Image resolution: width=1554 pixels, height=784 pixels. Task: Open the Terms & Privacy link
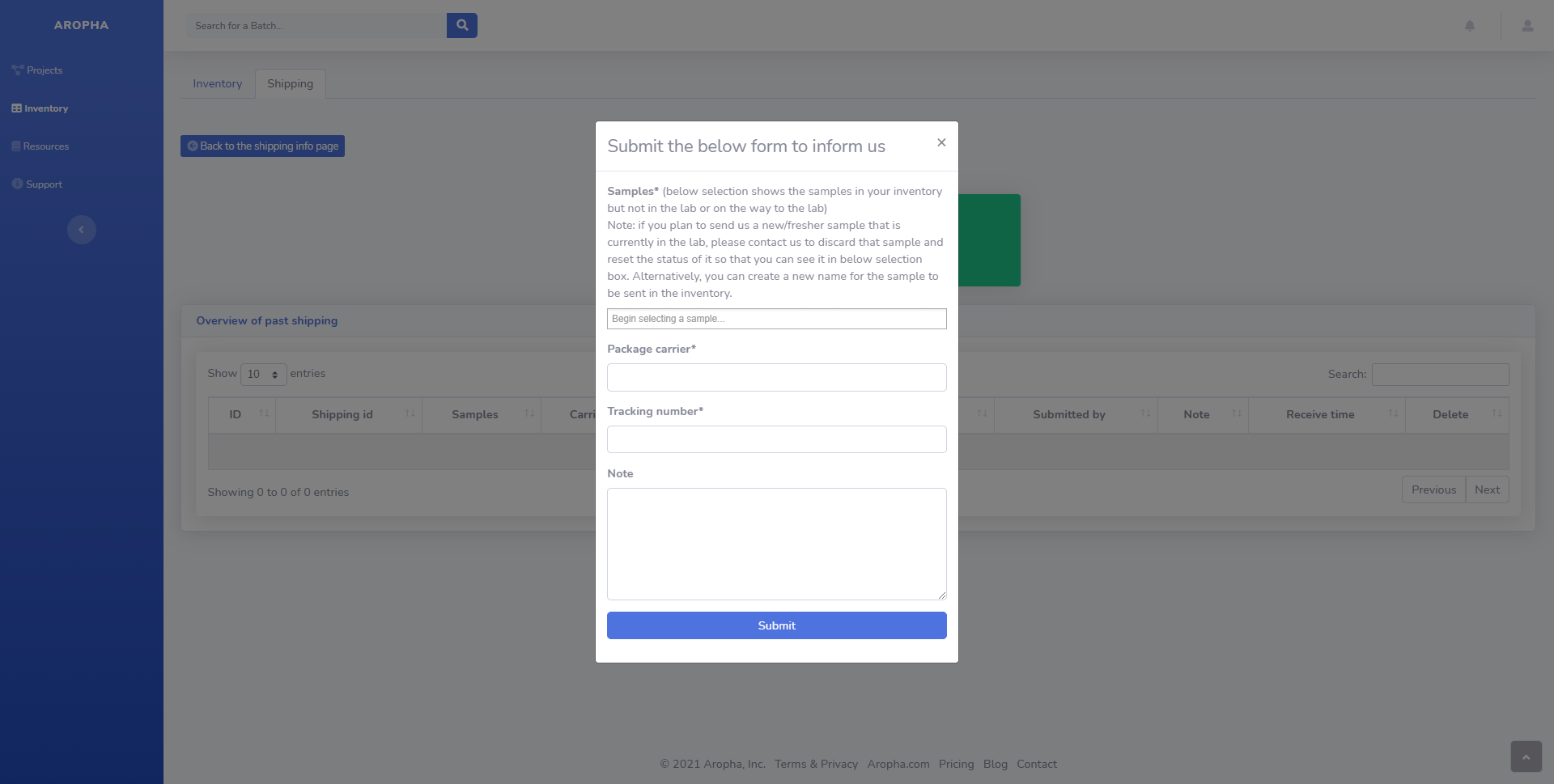(816, 764)
